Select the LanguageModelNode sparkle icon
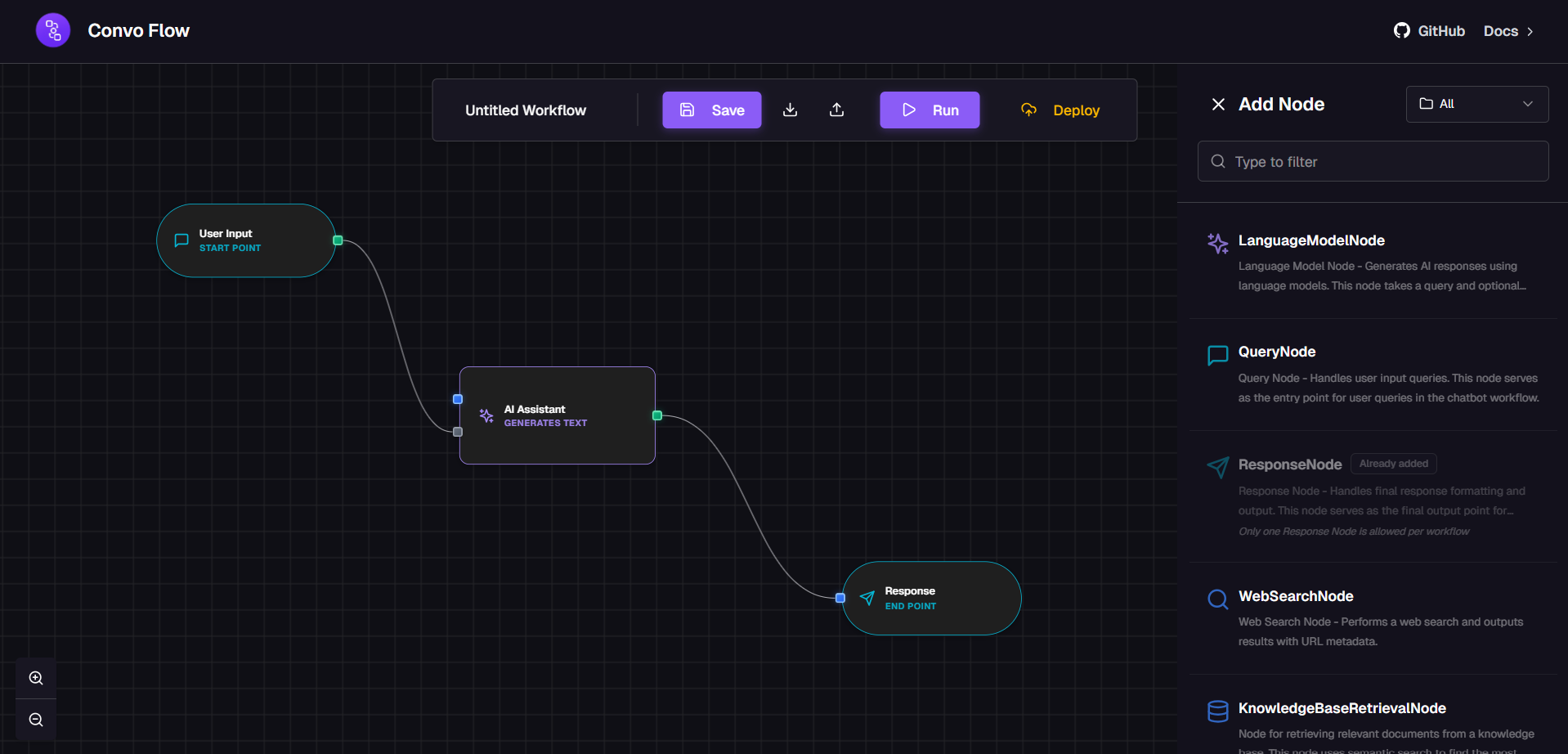 point(1217,243)
